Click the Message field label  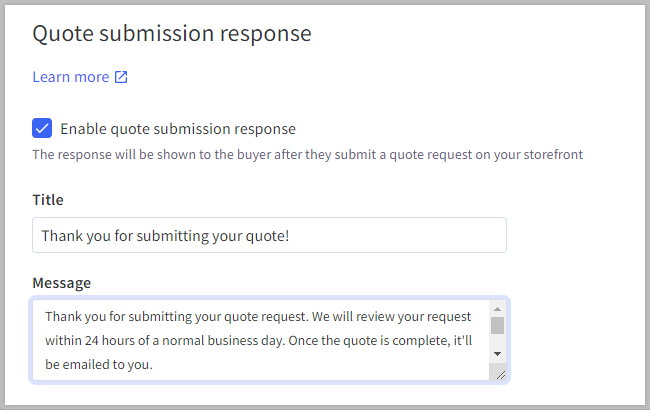pyautogui.click(x=62, y=283)
